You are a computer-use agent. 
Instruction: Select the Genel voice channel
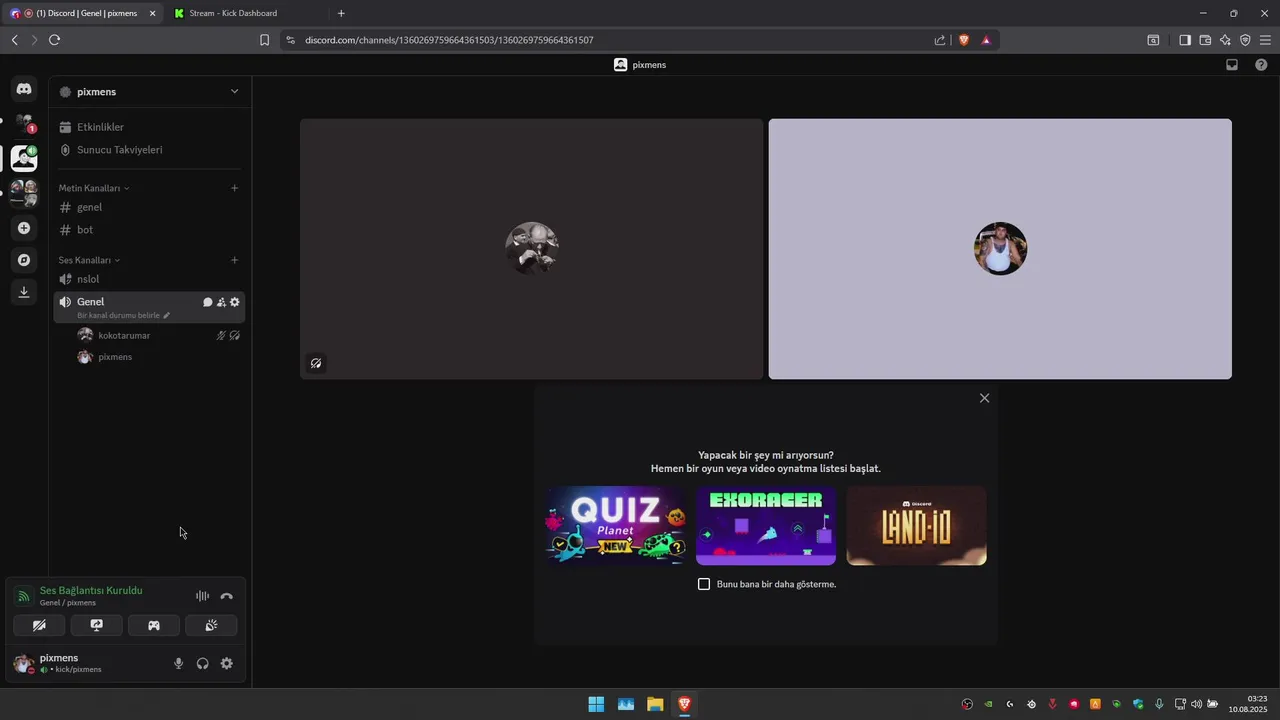point(149,307)
